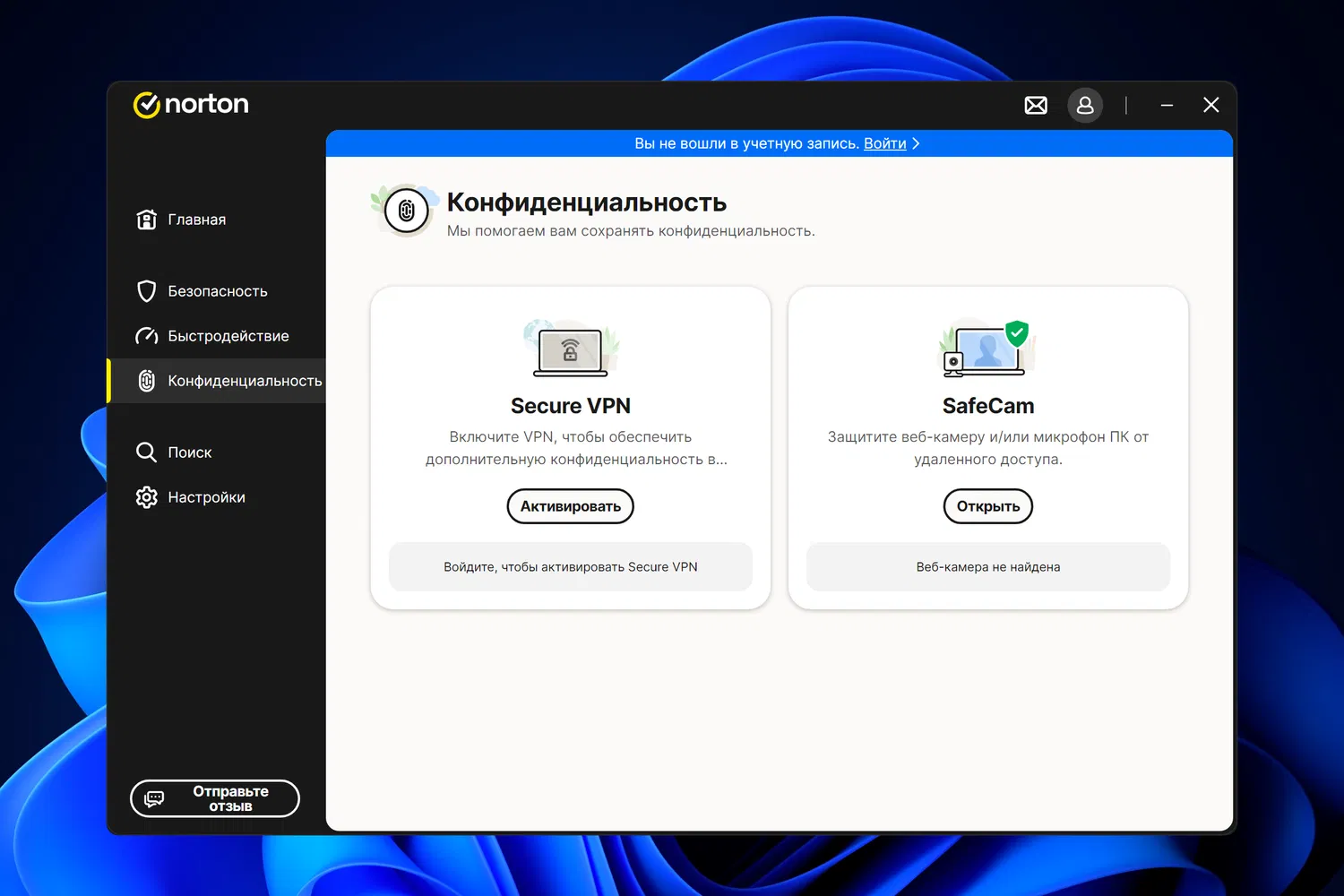Viewport: 1344px width, 896px height.
Task: Click the Открыть button for SafeCam
Action: [988, 506]
